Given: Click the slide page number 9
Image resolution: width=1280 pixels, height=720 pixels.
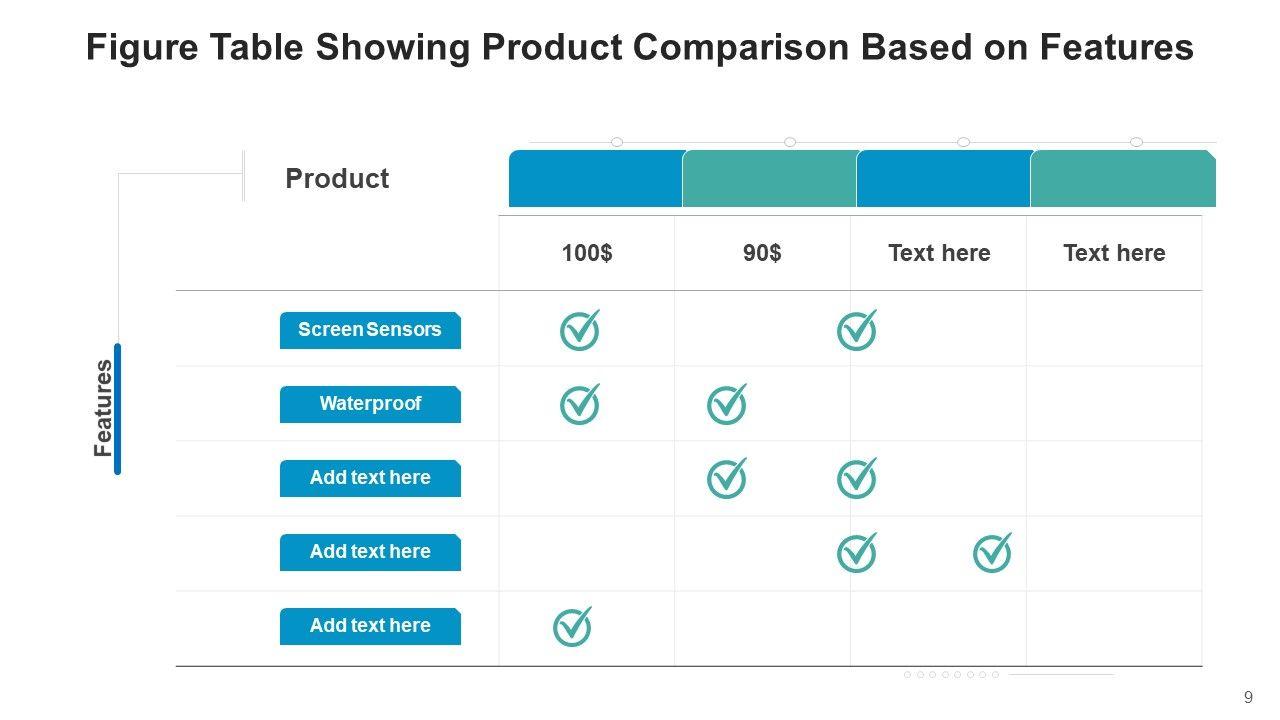Looking at the screenshot, I should tap(1247, 697).
